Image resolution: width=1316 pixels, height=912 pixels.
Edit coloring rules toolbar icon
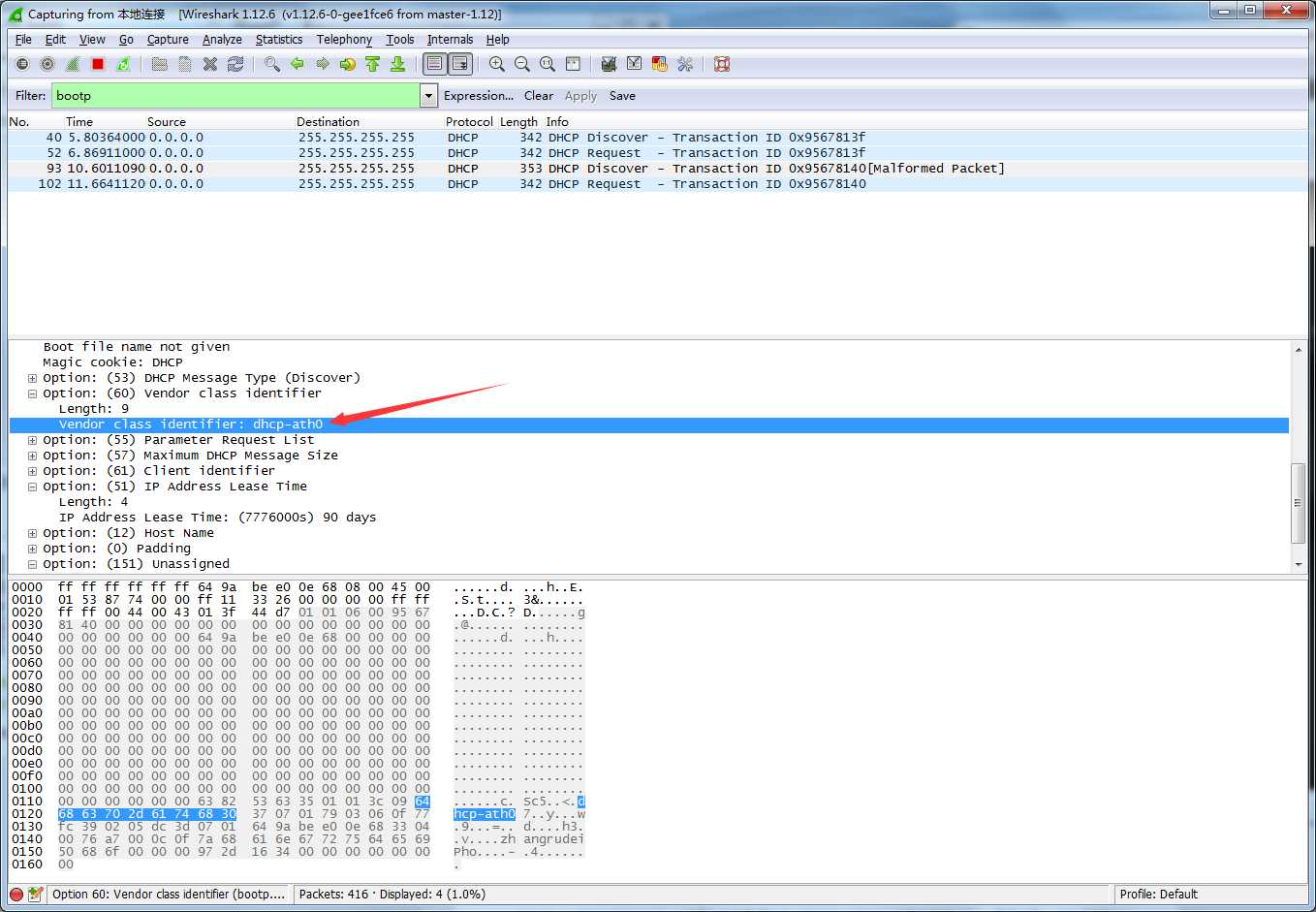(x=660, y=64)
